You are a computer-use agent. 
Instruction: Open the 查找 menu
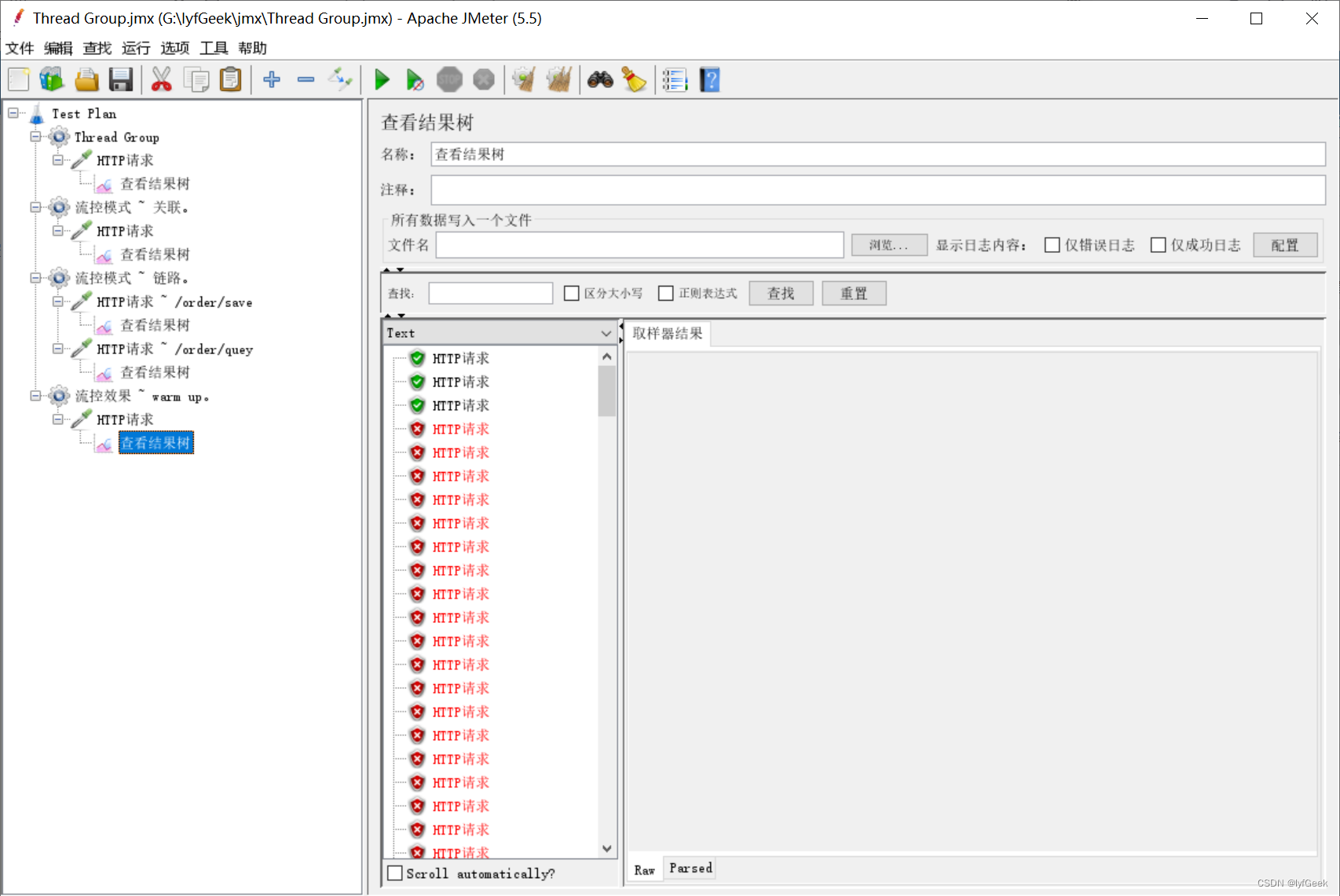(97, 48)
